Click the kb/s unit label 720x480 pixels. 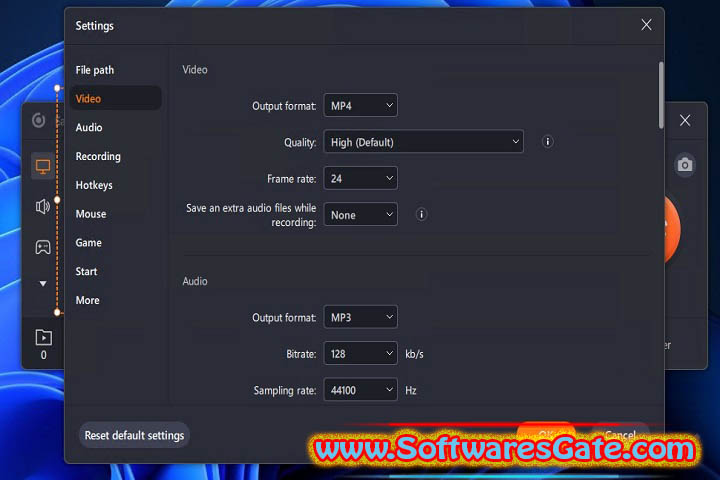point(414,354)
